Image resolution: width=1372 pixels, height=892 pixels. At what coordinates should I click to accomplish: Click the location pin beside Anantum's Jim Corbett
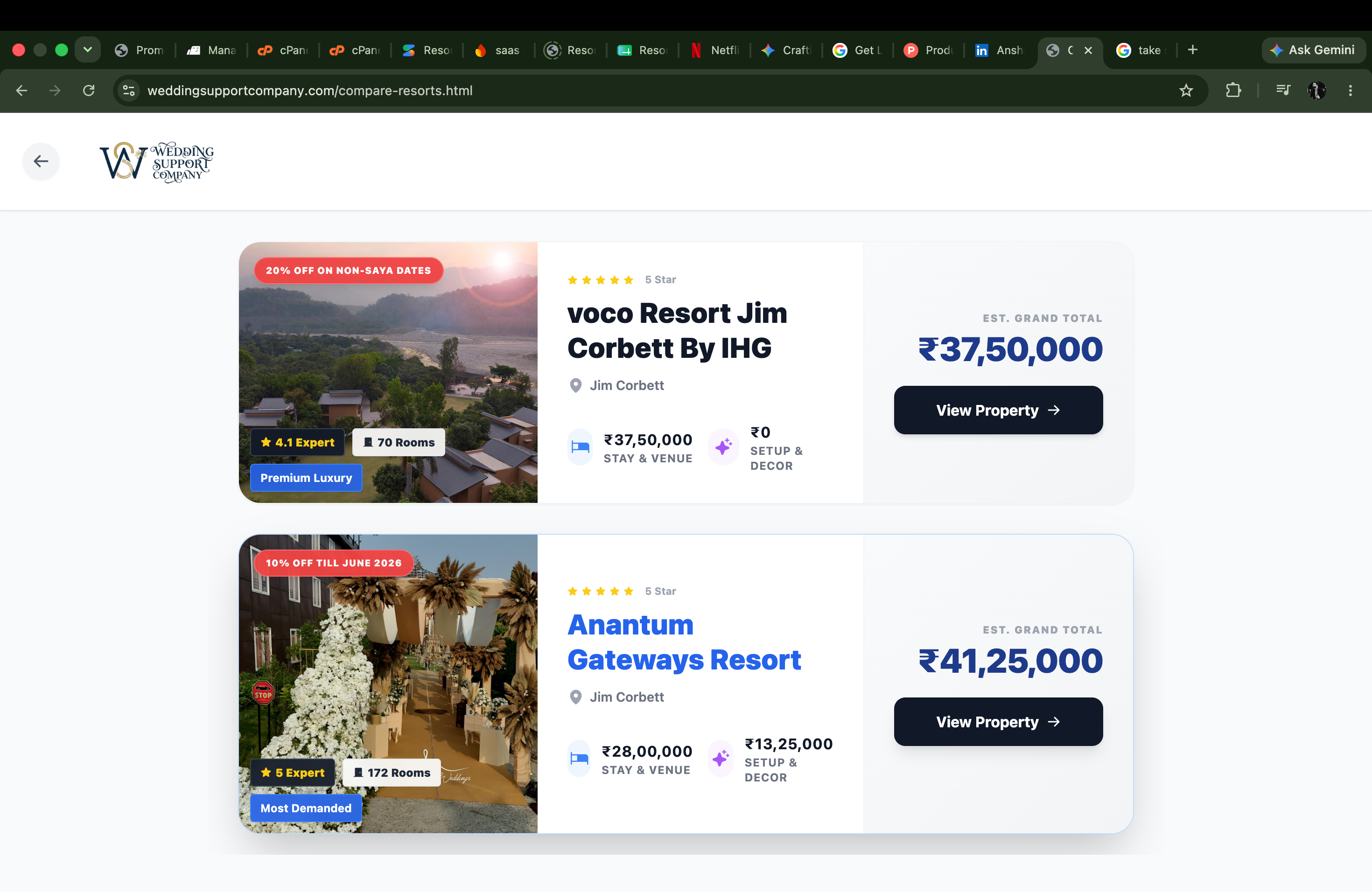click(575, 697)
